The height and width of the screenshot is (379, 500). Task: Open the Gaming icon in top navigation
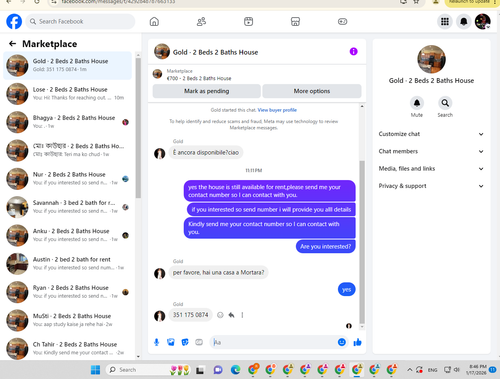click(x=342, y=22)
